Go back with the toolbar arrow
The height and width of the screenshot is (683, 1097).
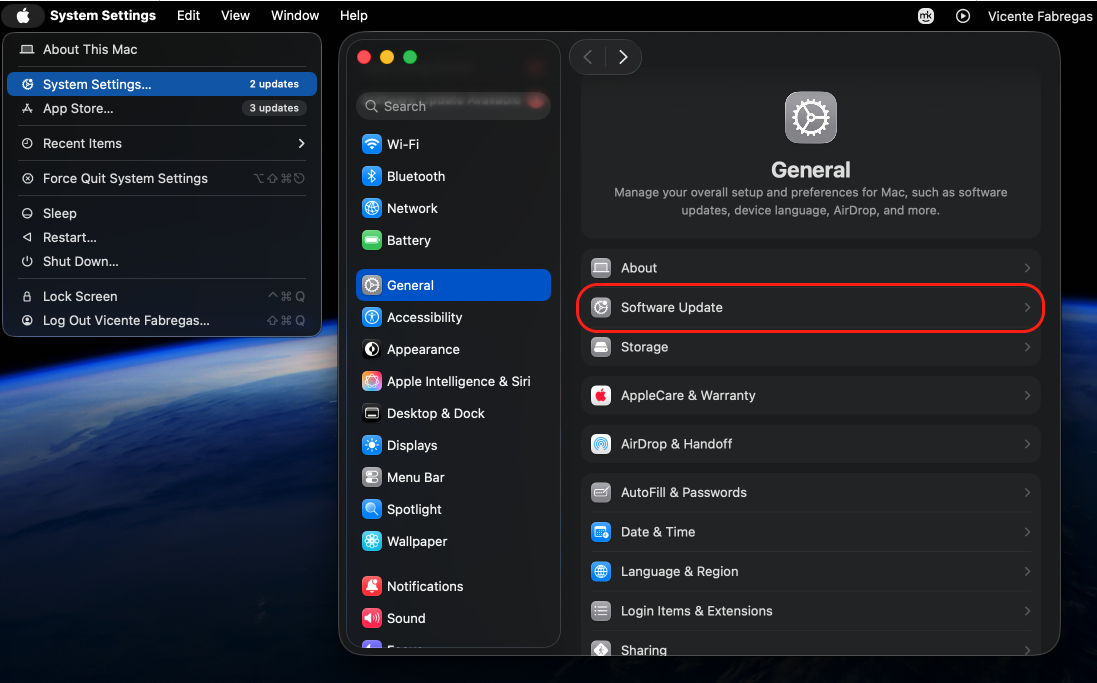coord(588,57)
